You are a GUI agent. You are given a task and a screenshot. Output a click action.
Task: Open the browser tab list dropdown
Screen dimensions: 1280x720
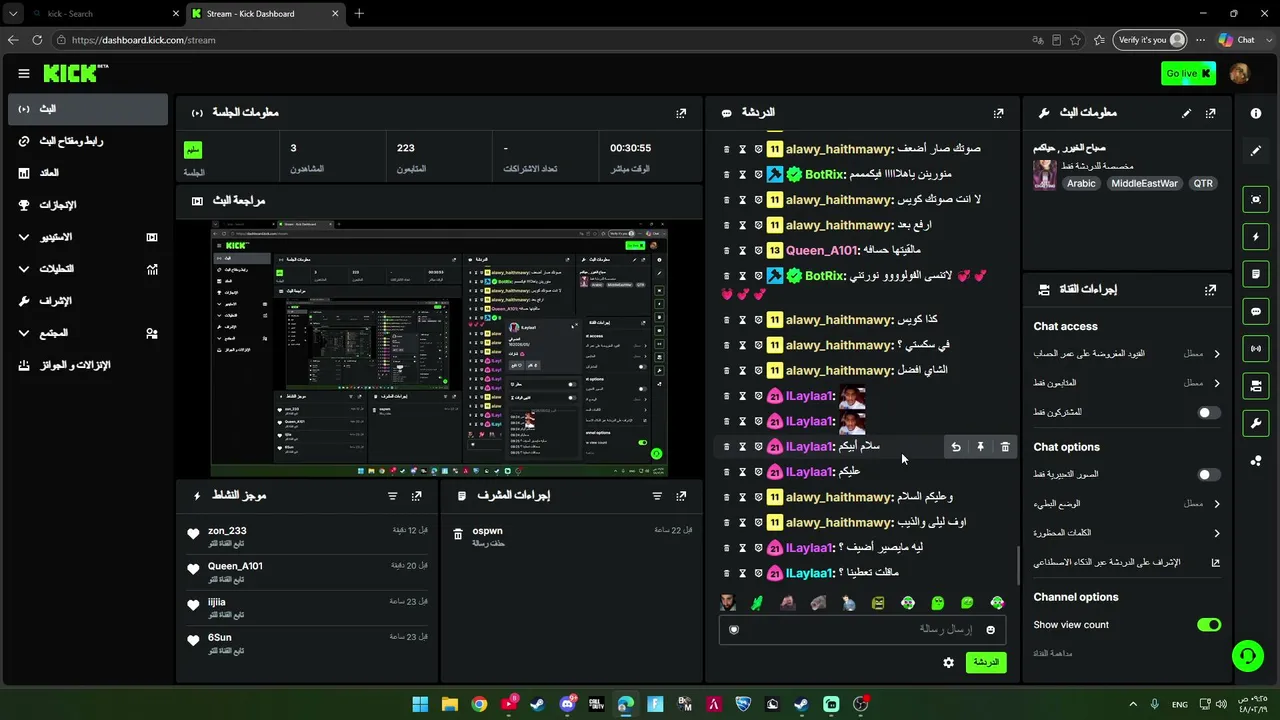(13, 14)
